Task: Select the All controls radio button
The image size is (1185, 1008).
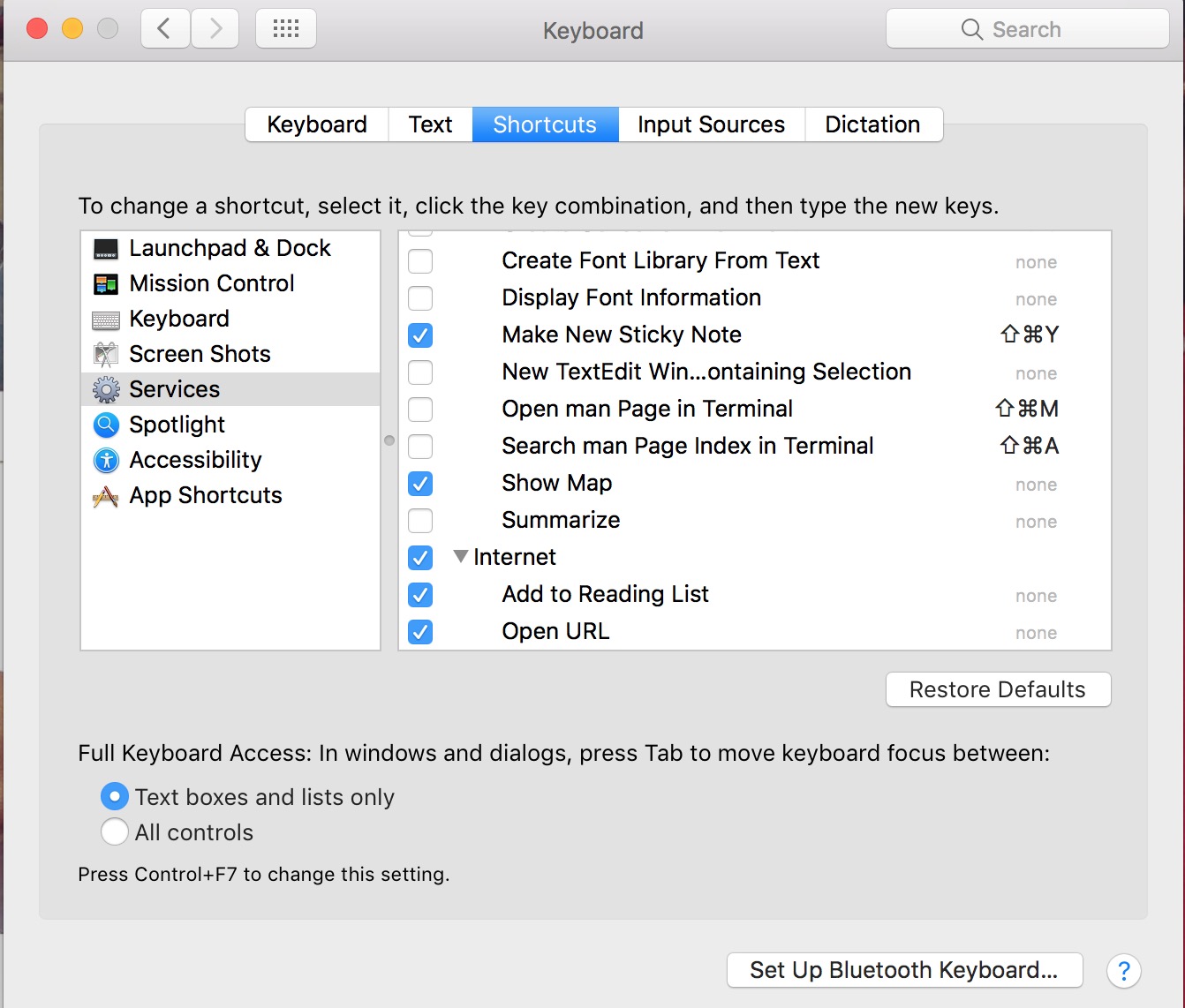Action: [115, 832]
